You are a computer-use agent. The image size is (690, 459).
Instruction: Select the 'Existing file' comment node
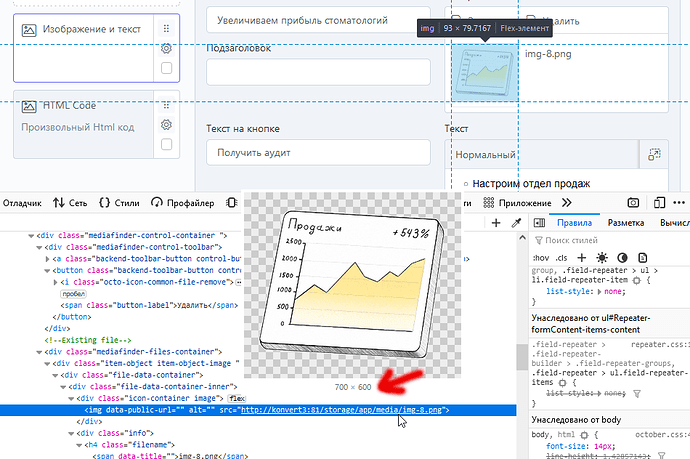point(88,340)
